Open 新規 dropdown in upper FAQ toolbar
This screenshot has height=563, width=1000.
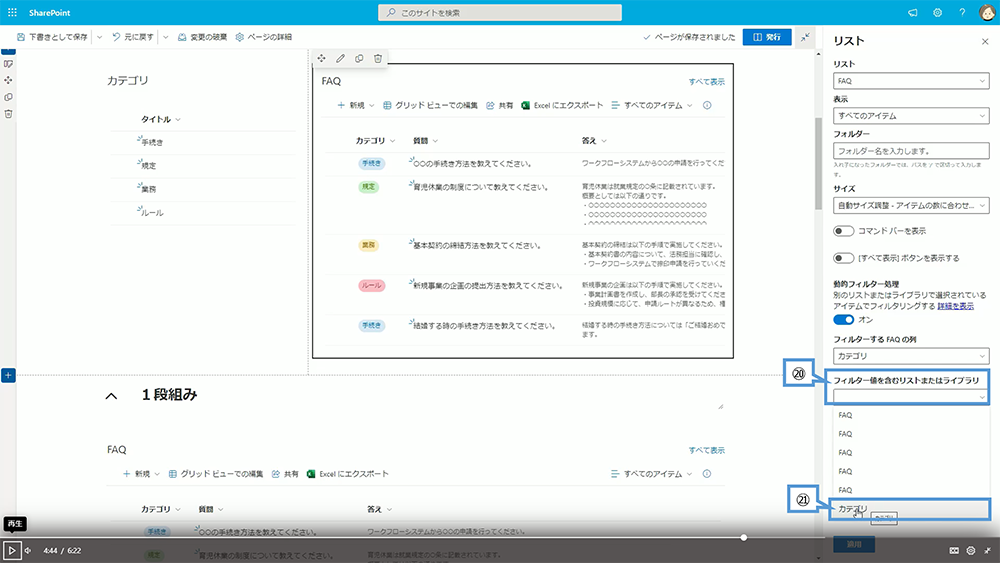pos(355,105)
